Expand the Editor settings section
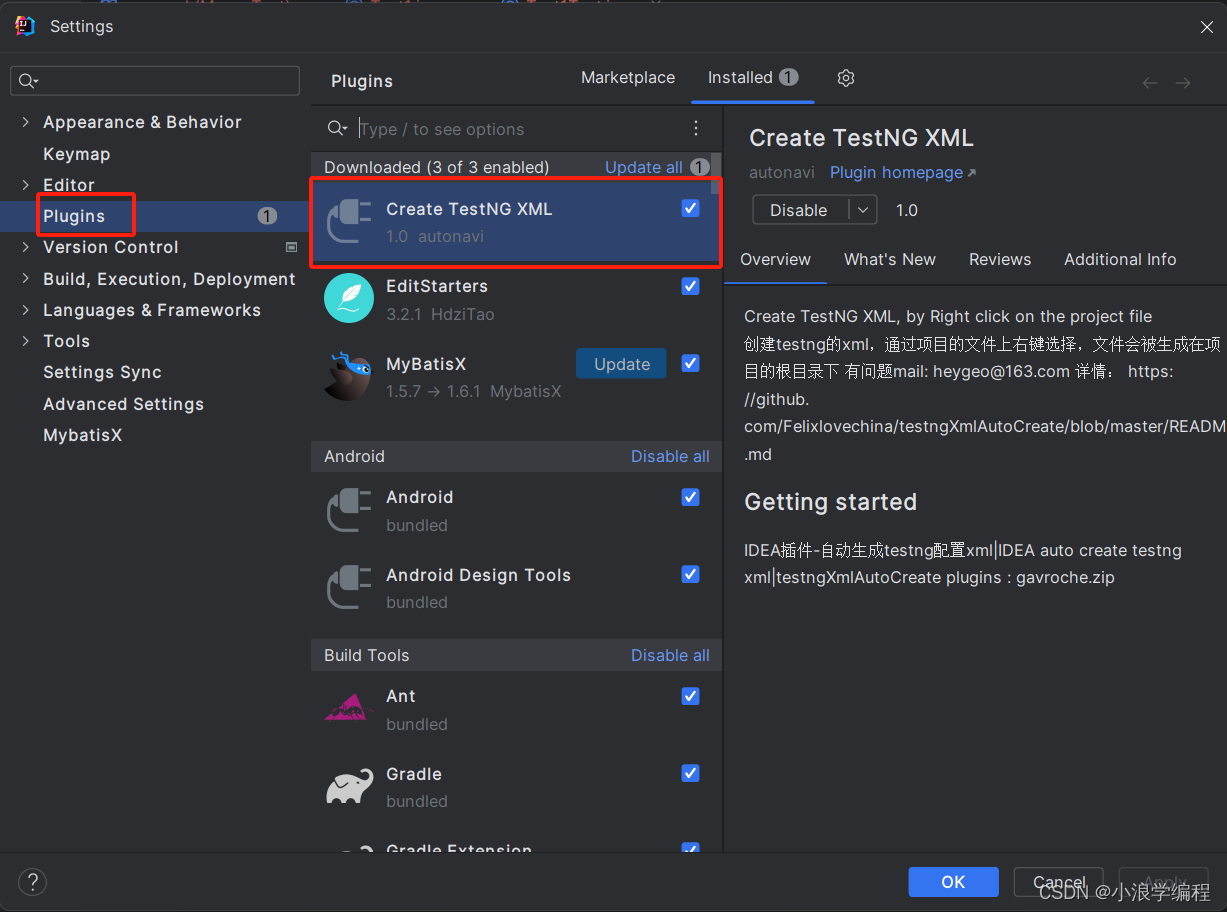 click(25, 185)
